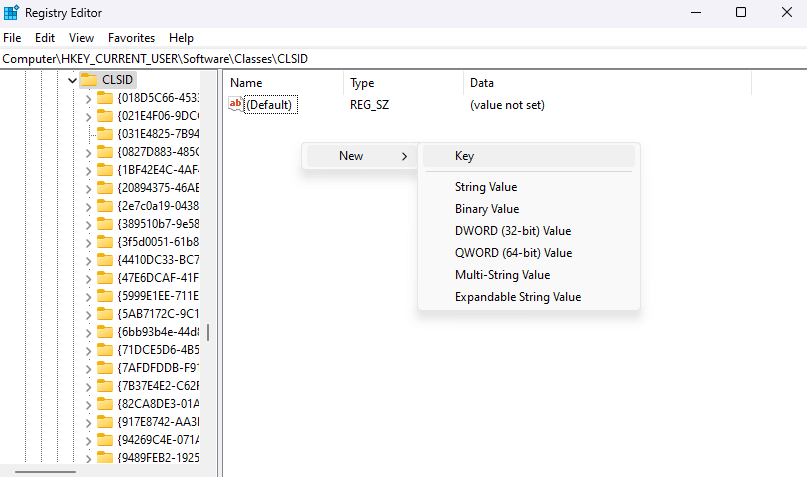Click the Registry Editor app icon
The width and height of the screenshot is (807, 477).
coord(12,13)
